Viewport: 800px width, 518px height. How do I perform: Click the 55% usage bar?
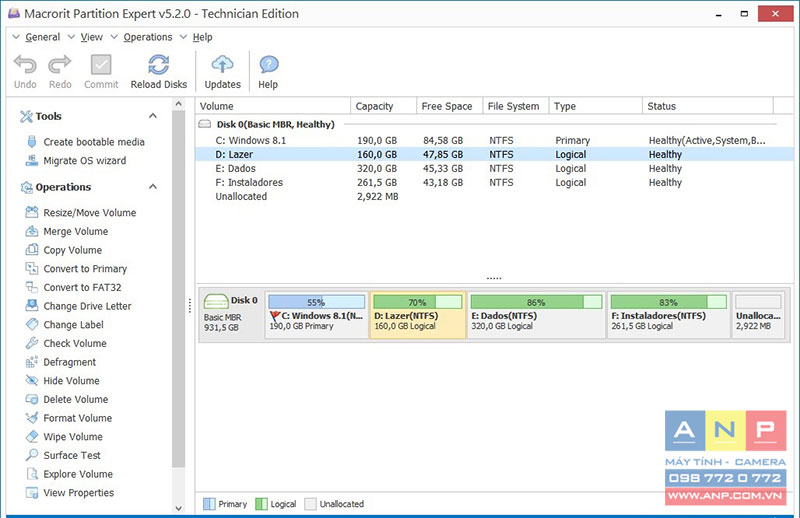[316, 302]
